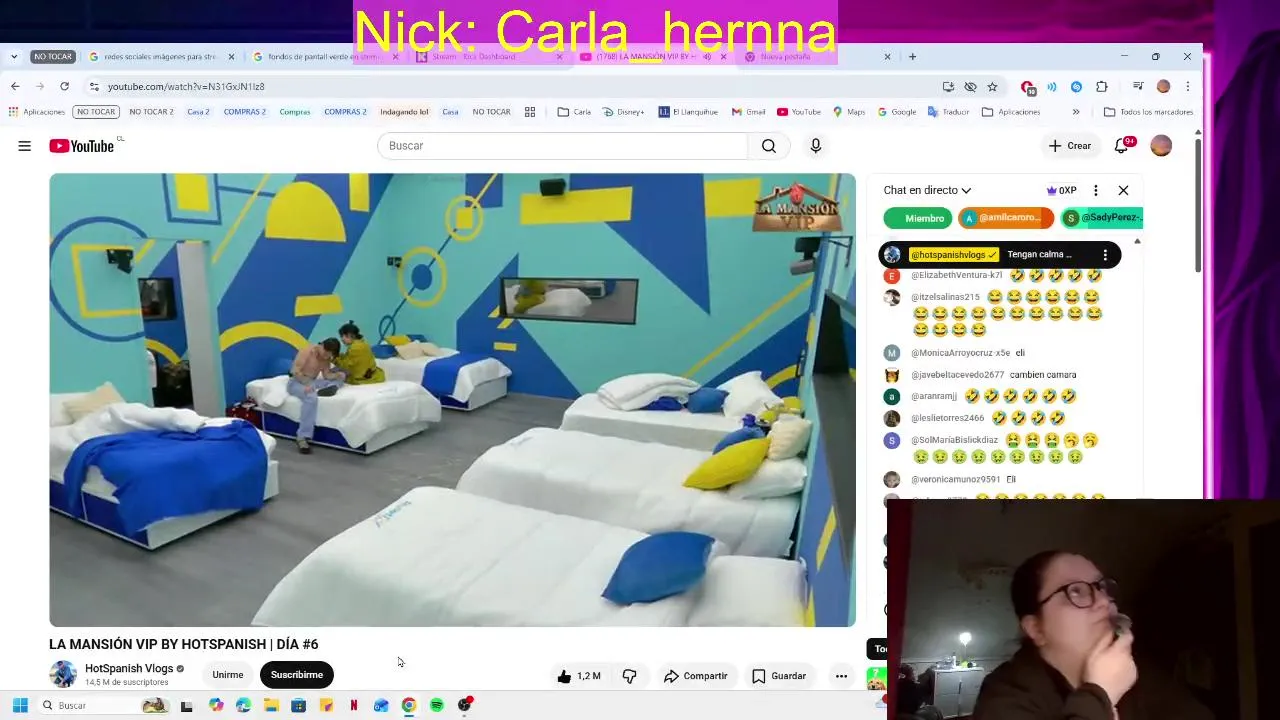Start voice search with the microphone icon

[x=816, y=146]
